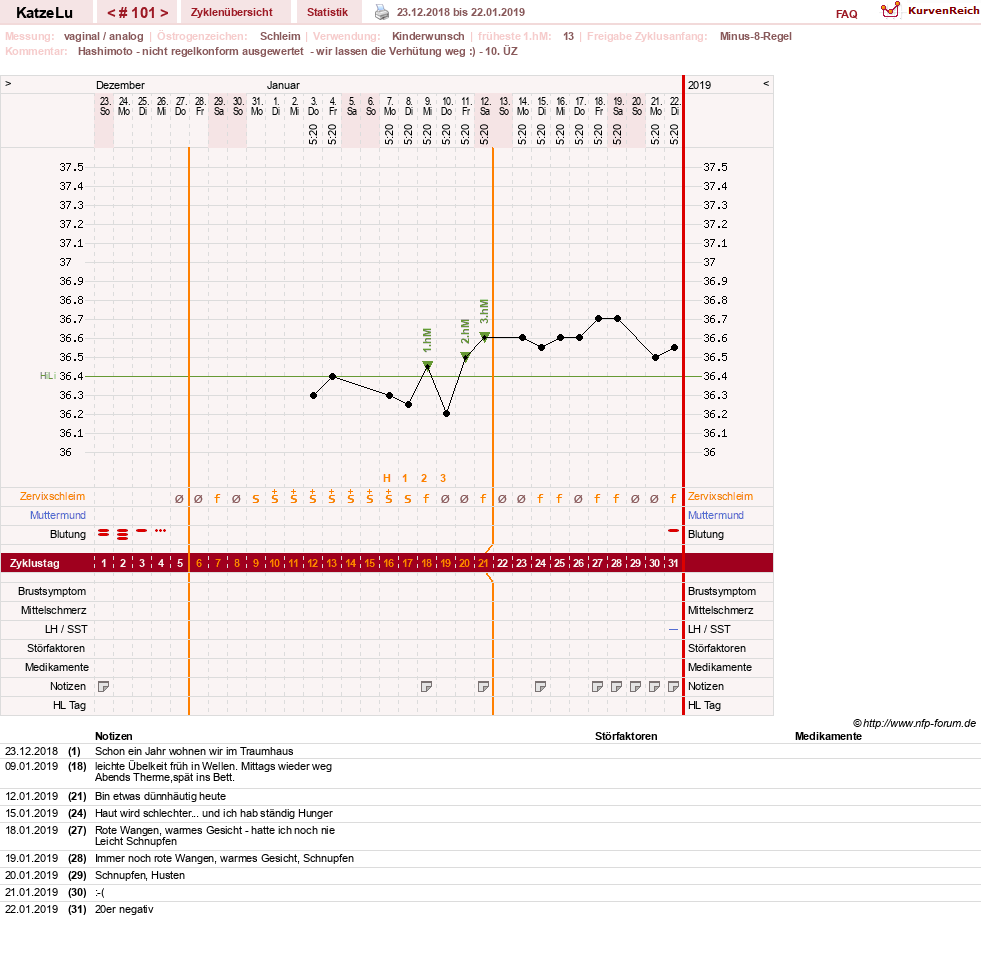Expand chart with the > arrow at the left edge
Viewport: 981px width, 963px height.
(8, 83)
